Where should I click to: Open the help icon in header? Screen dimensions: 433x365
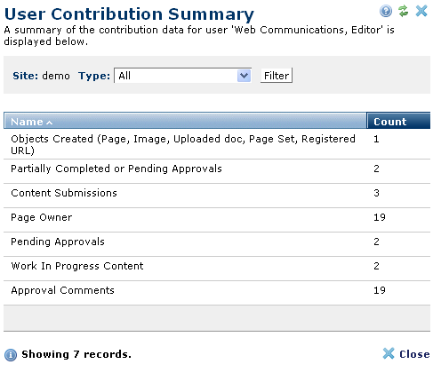coord(386,11)
